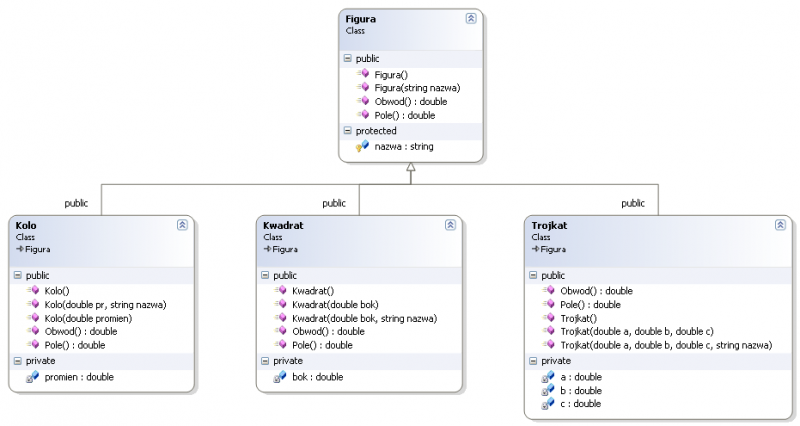Collapse protected section in Figura class
Image resolution: width=800 pixels, height=426 pixels.
coord(347,130)
